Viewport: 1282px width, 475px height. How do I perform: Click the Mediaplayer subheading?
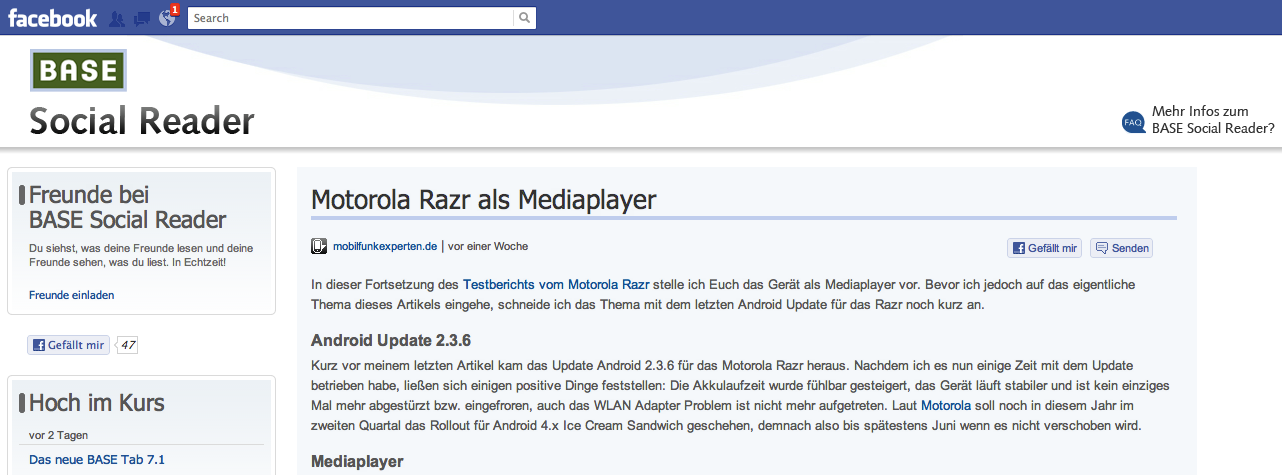click(357, 461)
